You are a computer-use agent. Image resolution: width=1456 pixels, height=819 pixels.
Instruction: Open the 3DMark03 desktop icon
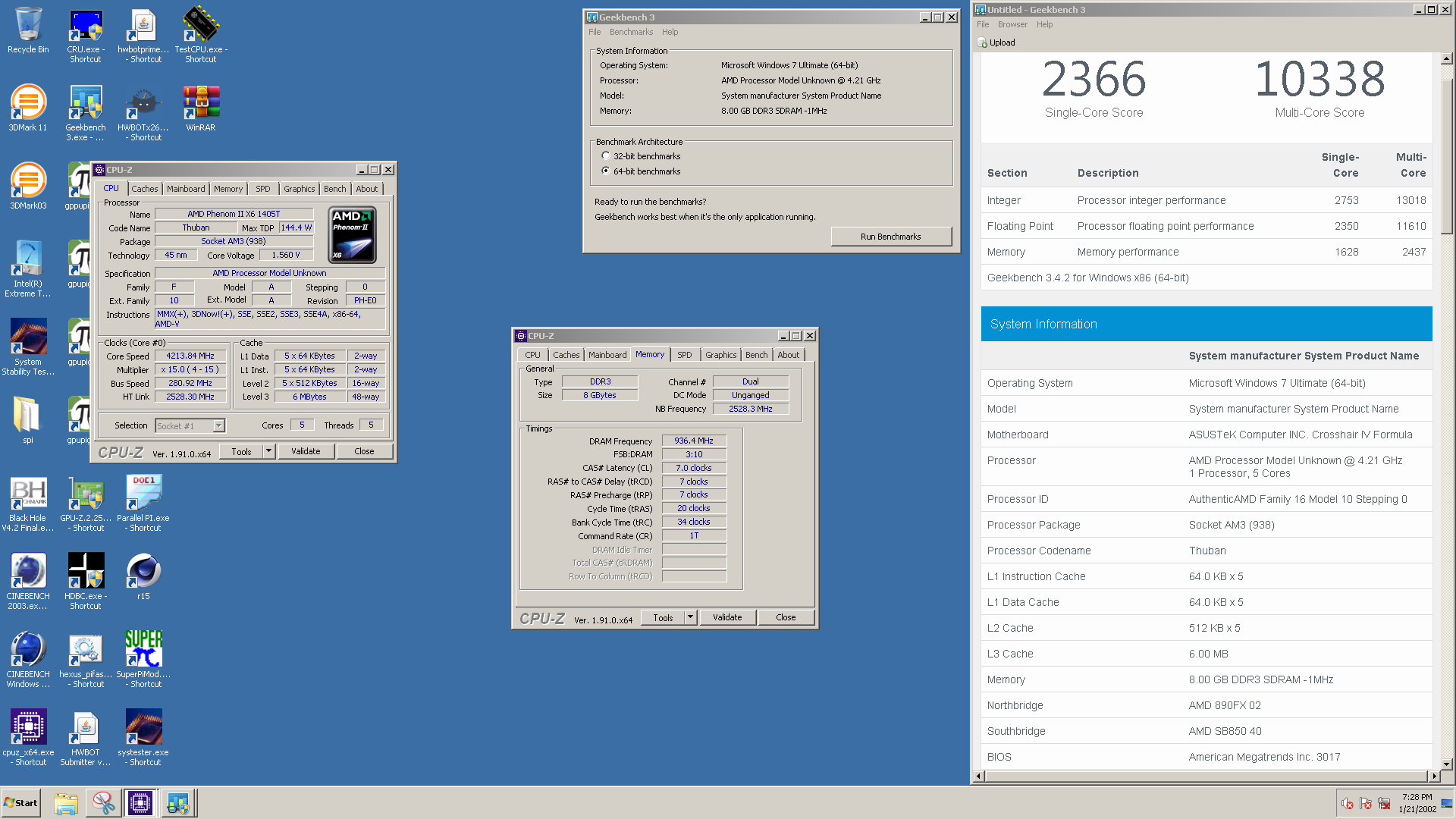coord(28,186)
